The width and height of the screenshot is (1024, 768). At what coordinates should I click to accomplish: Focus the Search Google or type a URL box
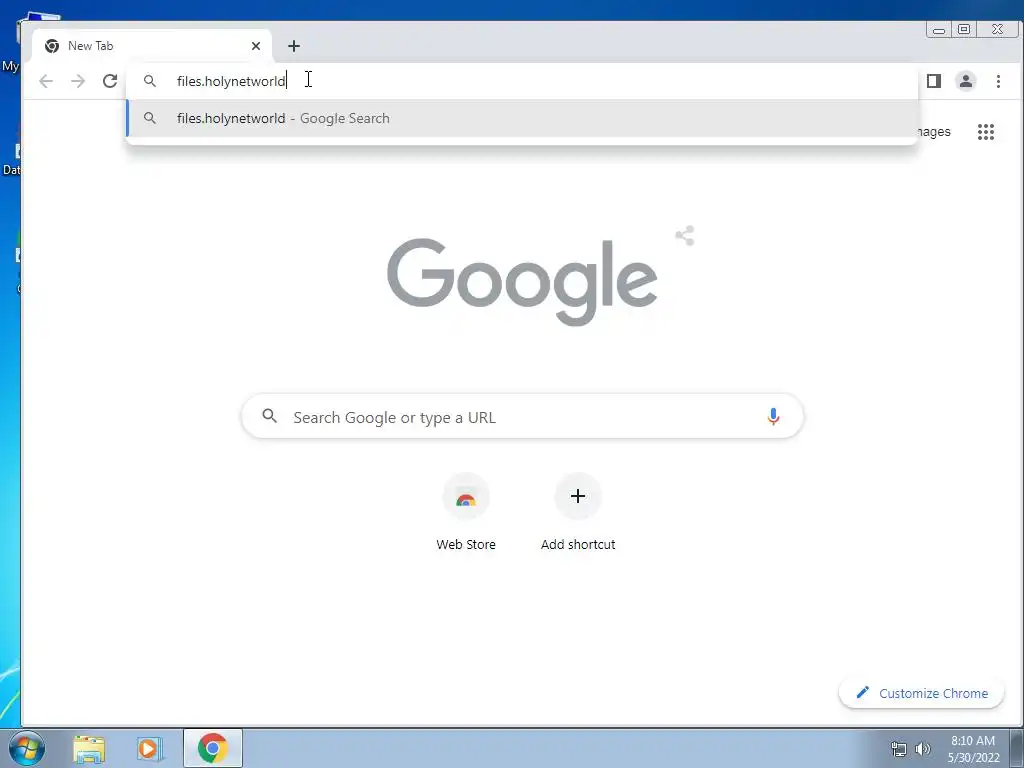coord(522,416)
